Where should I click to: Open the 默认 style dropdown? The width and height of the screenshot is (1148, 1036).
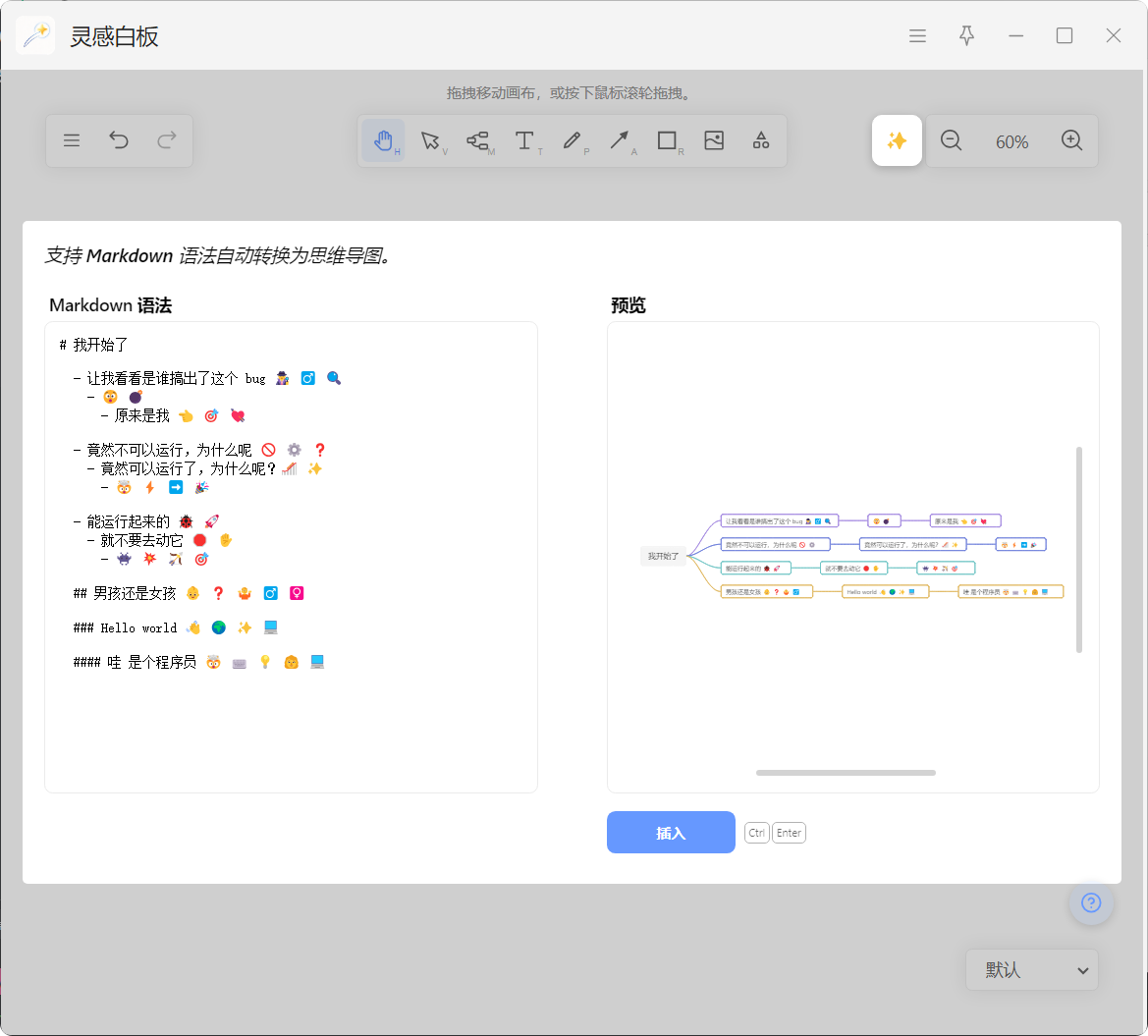click(1032, 970)
